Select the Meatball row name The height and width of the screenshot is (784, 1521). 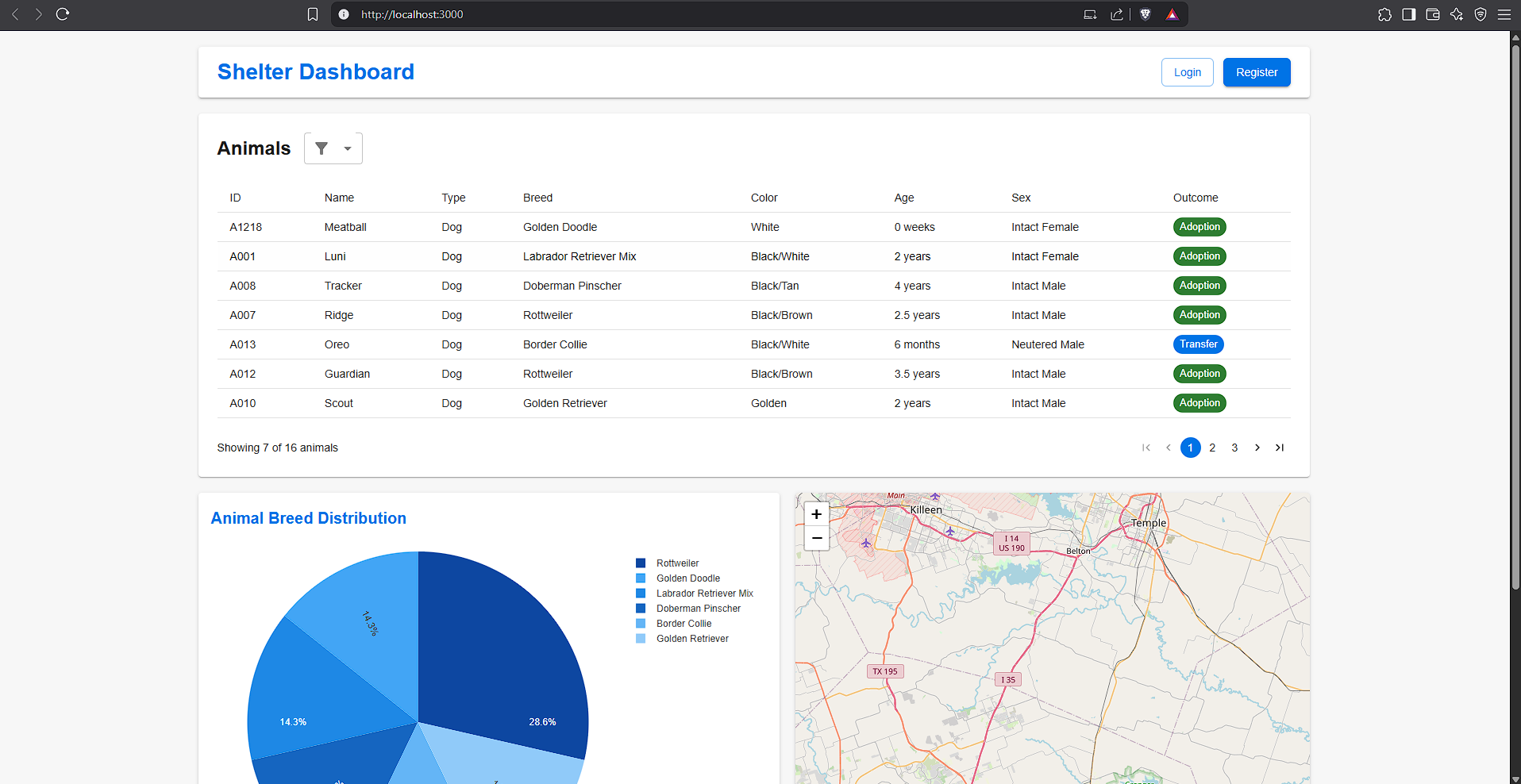(345, 227)
